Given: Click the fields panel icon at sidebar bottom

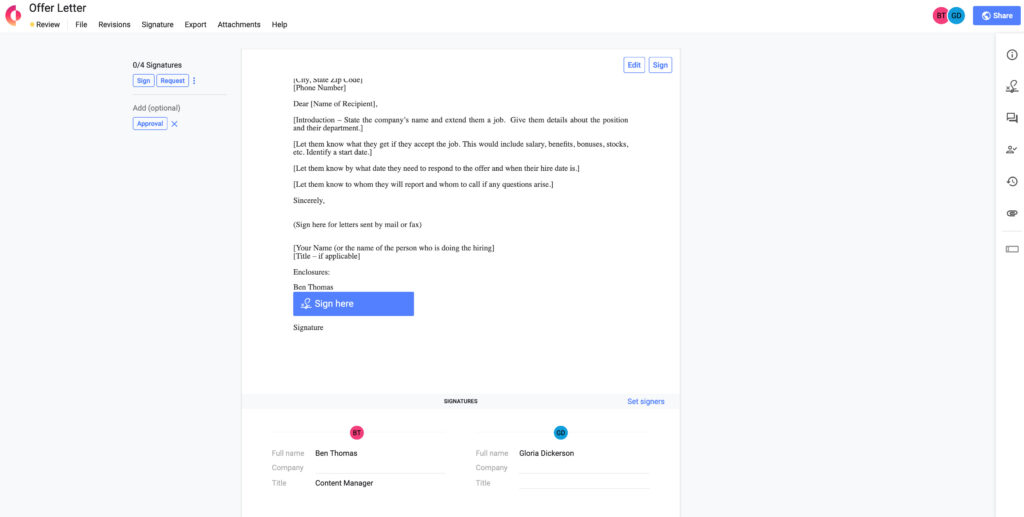Looking at the screenshot, I should point(1012,249).
